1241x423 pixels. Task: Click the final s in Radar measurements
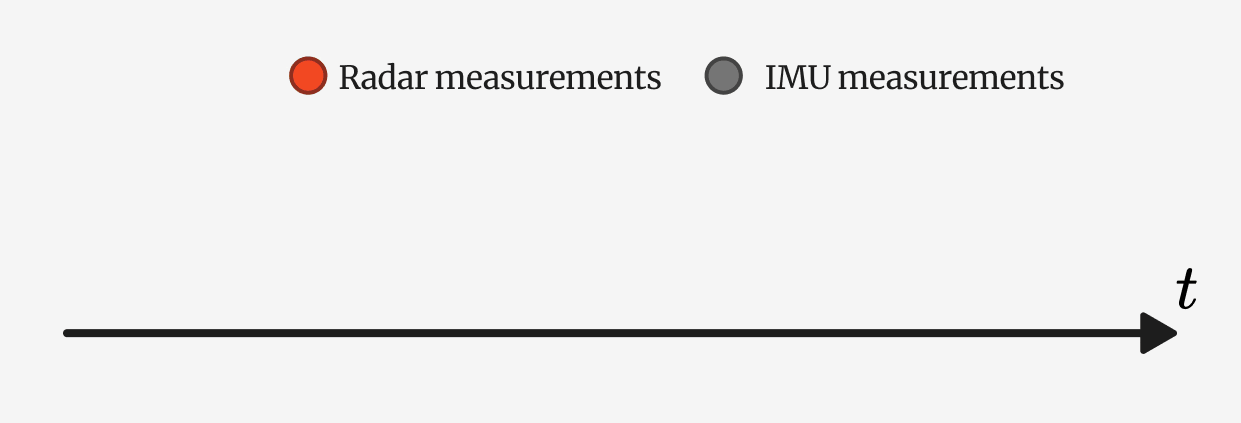click(655, 81)
